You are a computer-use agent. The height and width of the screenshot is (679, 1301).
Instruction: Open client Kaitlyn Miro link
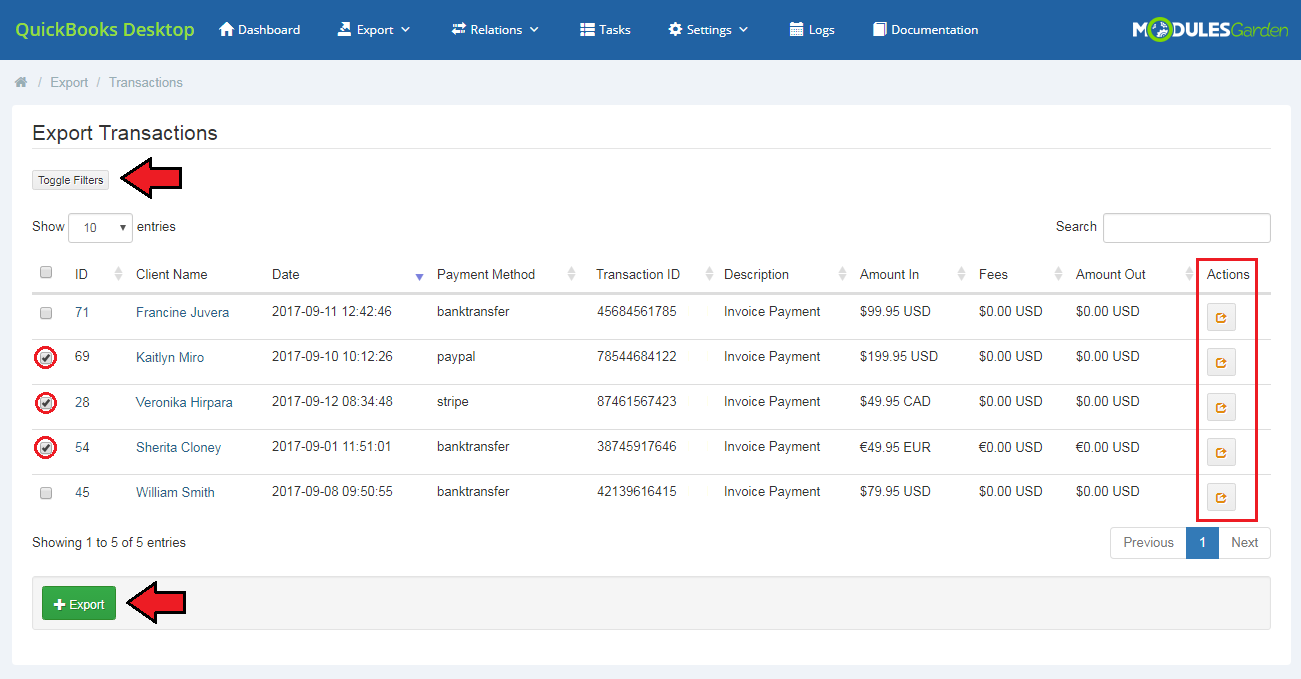[x=170, y=357]
